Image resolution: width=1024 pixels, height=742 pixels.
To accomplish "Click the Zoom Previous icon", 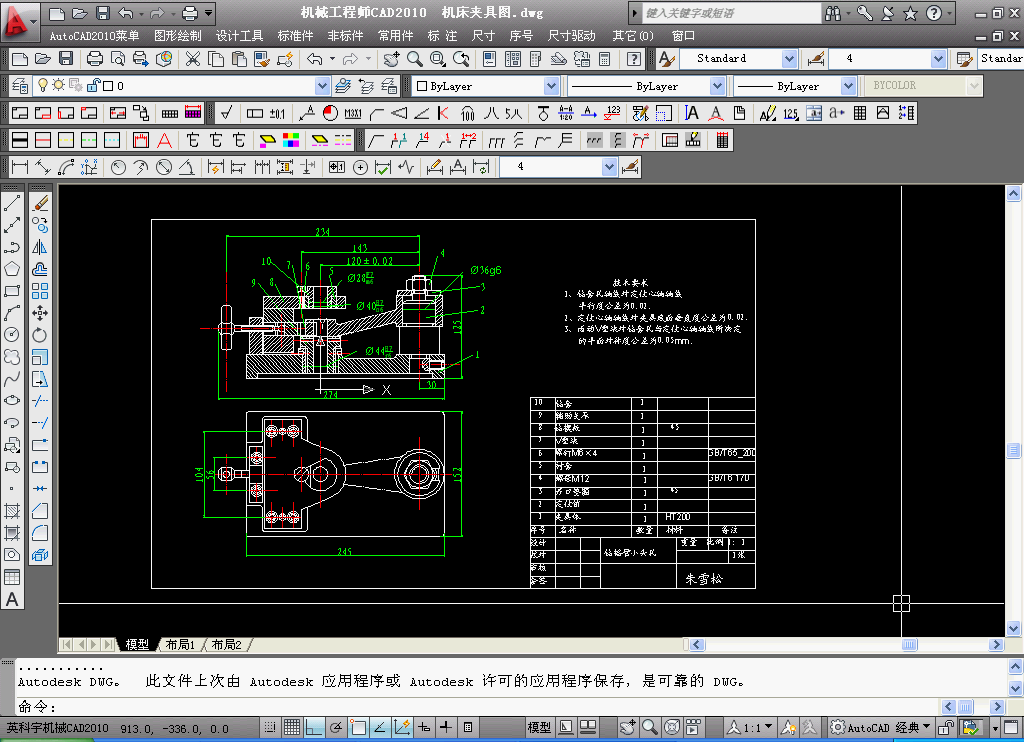I will pos(462,59).
